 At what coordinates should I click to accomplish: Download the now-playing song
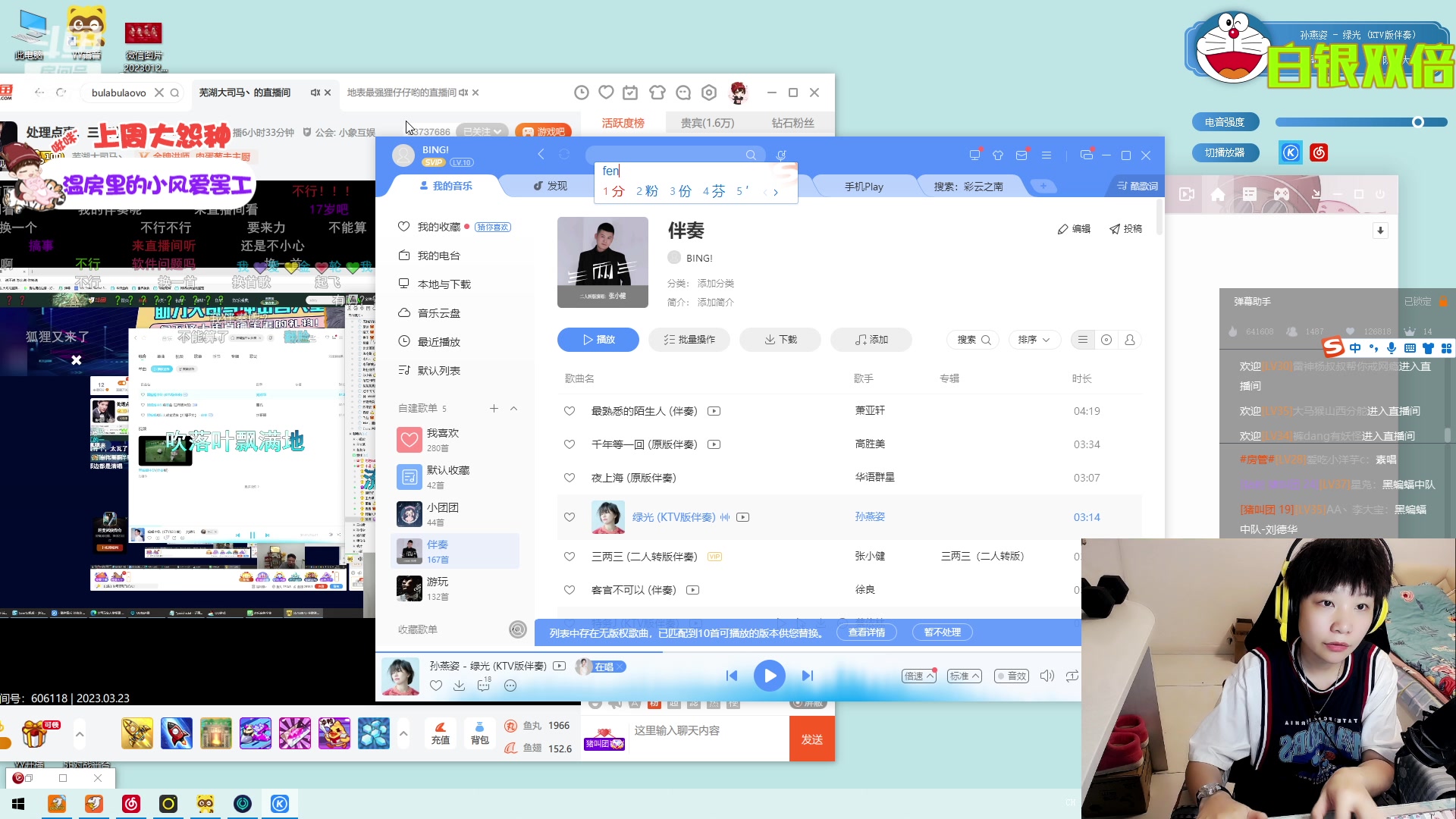460,686
